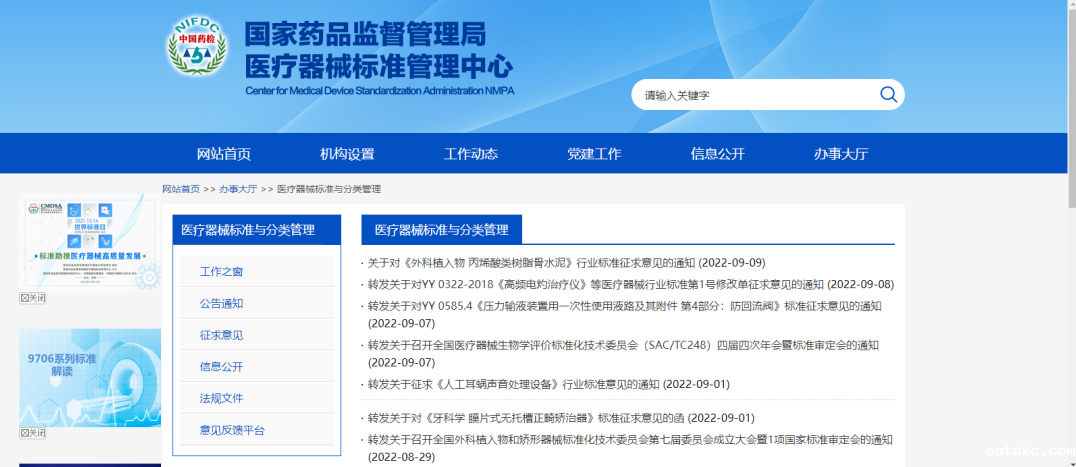Open 征求意见 sidebar section

(221, 336)
